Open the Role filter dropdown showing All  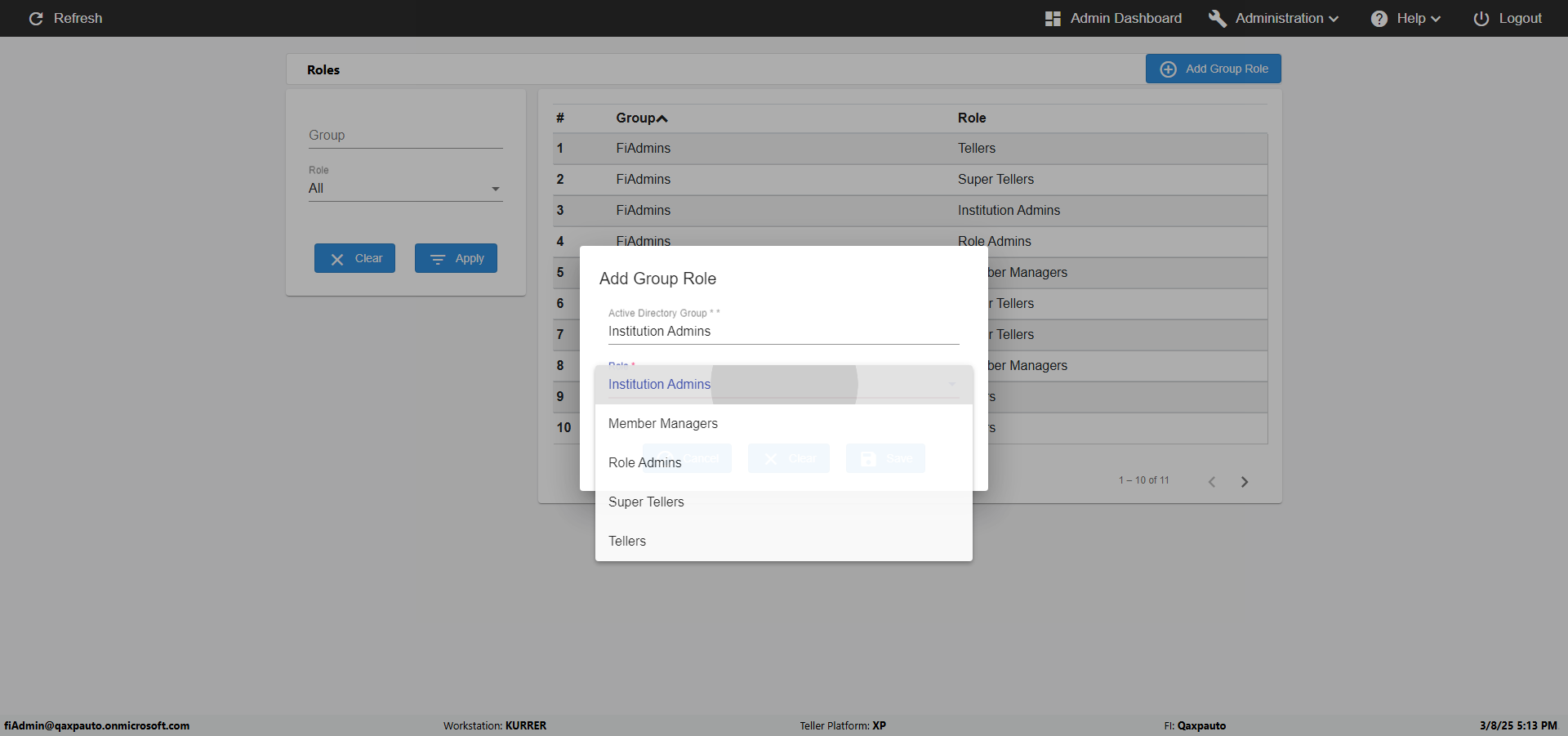click(x=405, y=189)
